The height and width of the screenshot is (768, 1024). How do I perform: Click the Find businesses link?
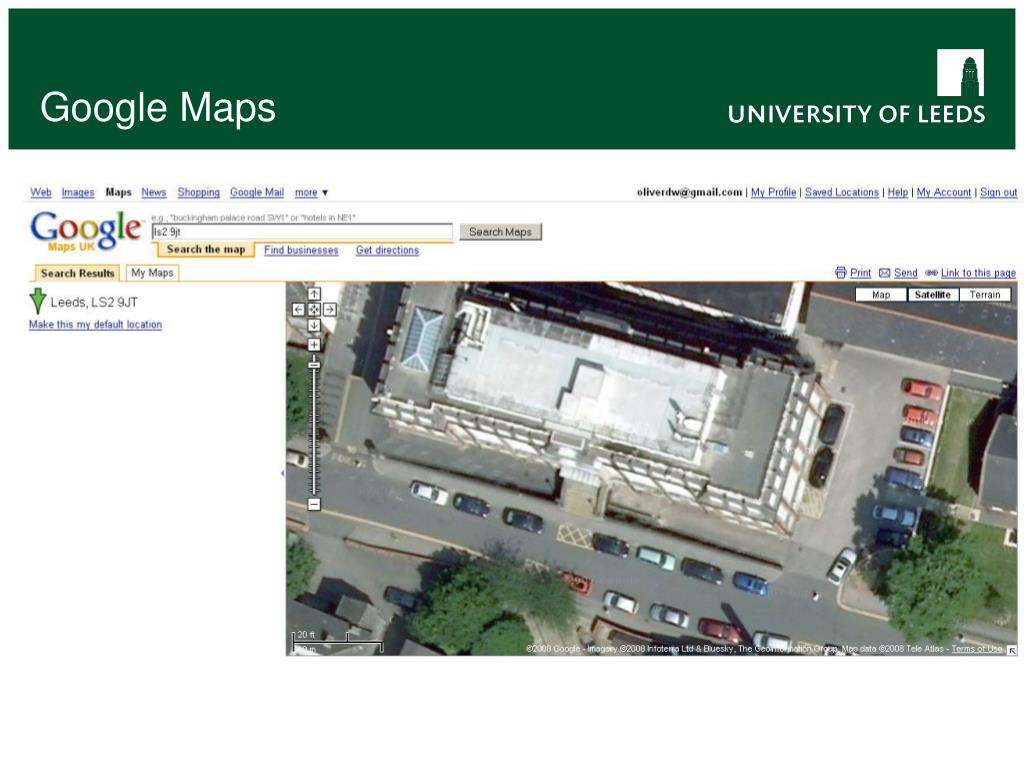click(301, 250)
